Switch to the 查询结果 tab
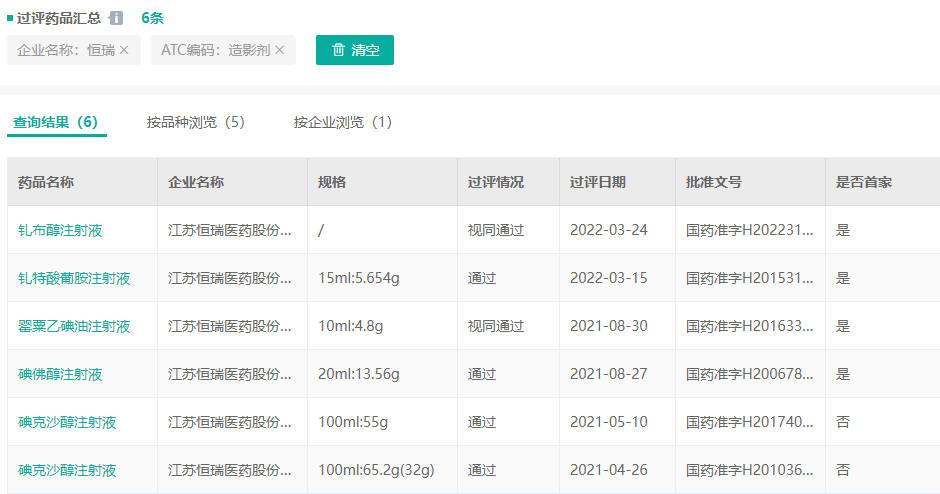940x494 pixels. [x=56, y=122]
